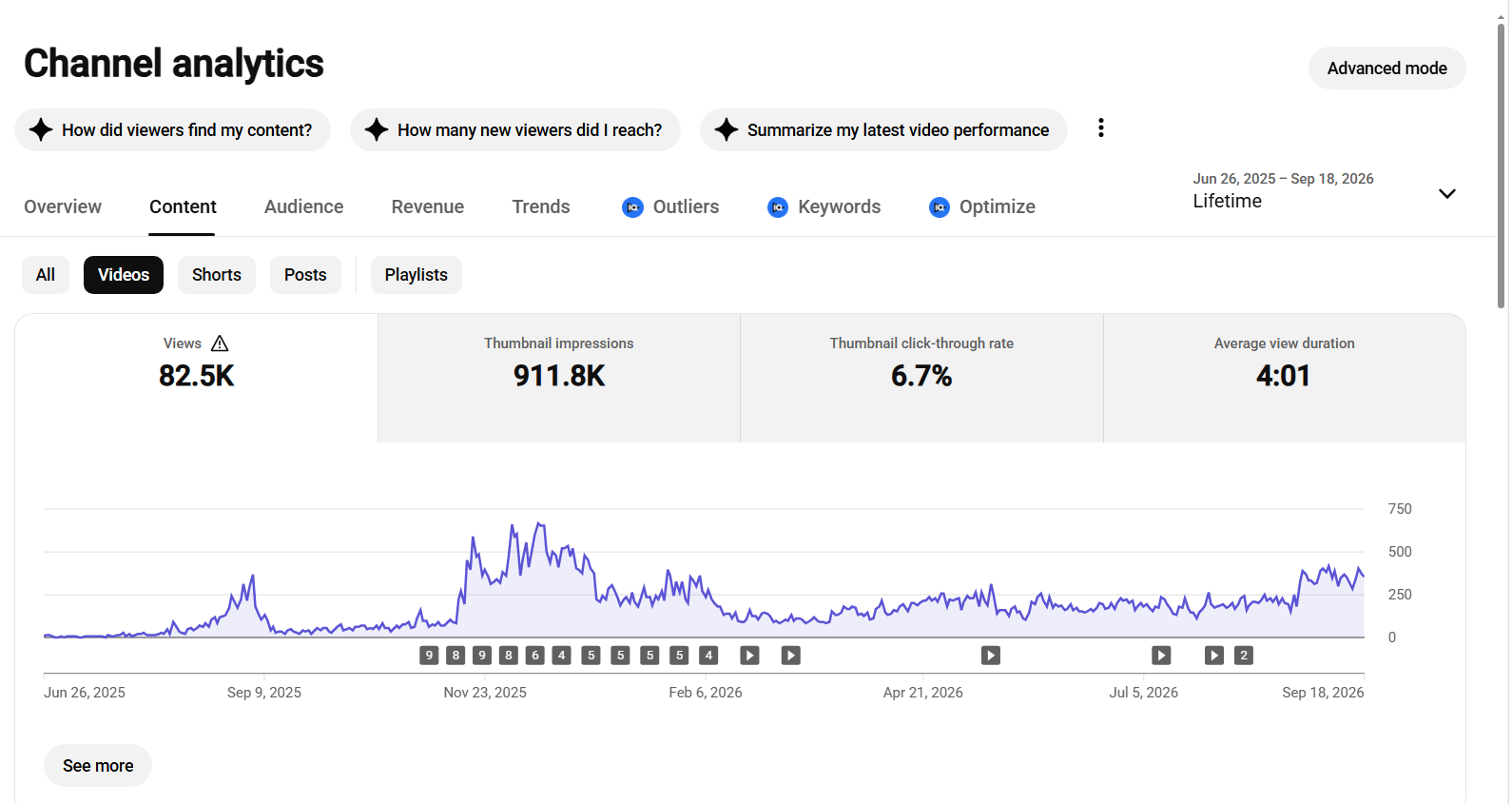Click 'Summarize my latest video performance' suggestion
The width and height of the screenshot is (1512, 804).
click(x=883, y=129)
